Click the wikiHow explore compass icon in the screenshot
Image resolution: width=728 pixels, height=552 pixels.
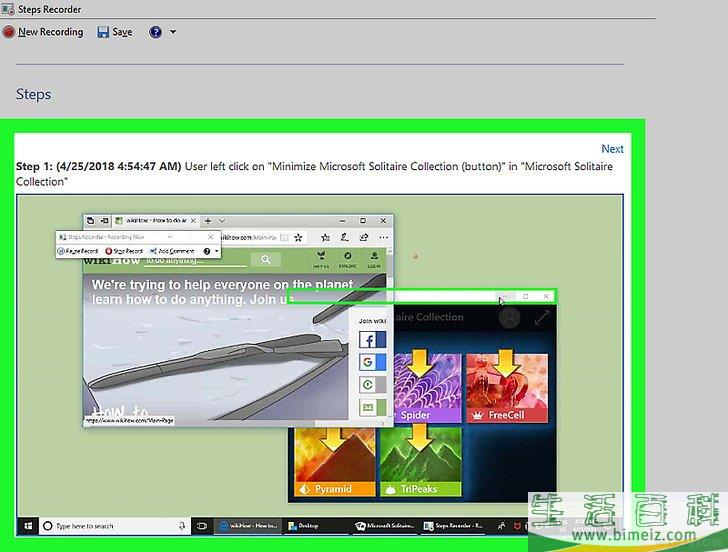(348, 260)
